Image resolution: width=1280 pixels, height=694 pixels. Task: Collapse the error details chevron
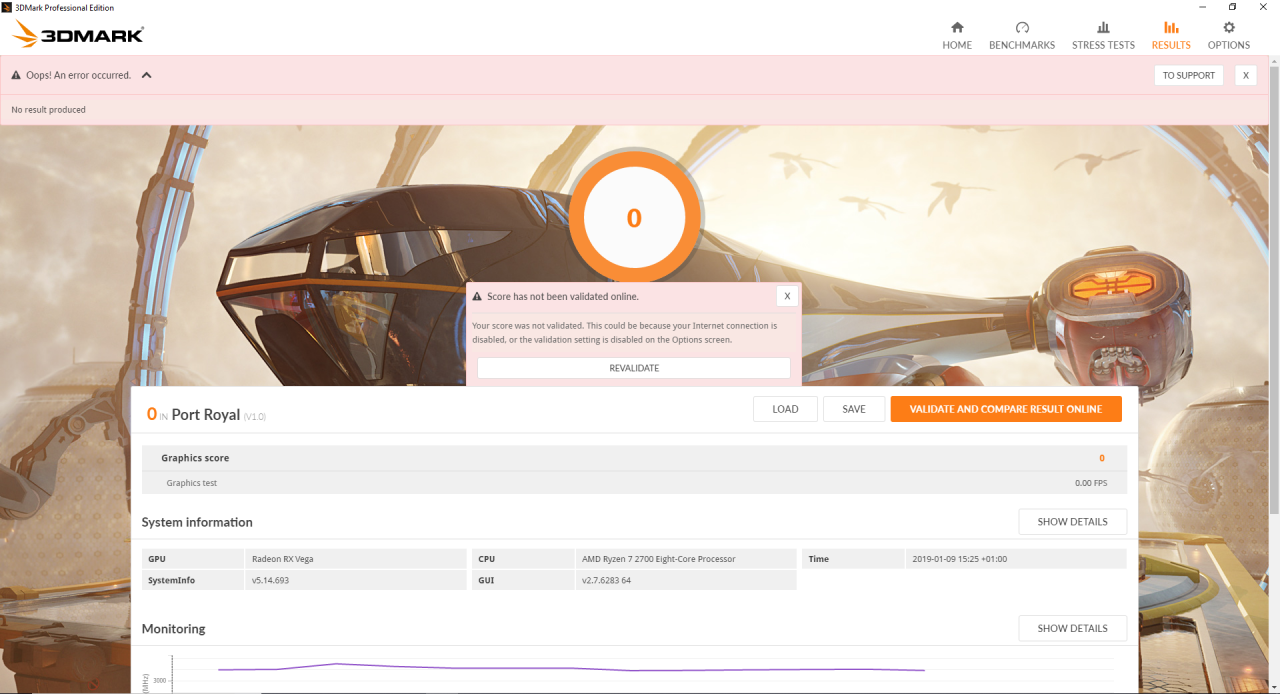pyautogui.click(x=146, y=75)
